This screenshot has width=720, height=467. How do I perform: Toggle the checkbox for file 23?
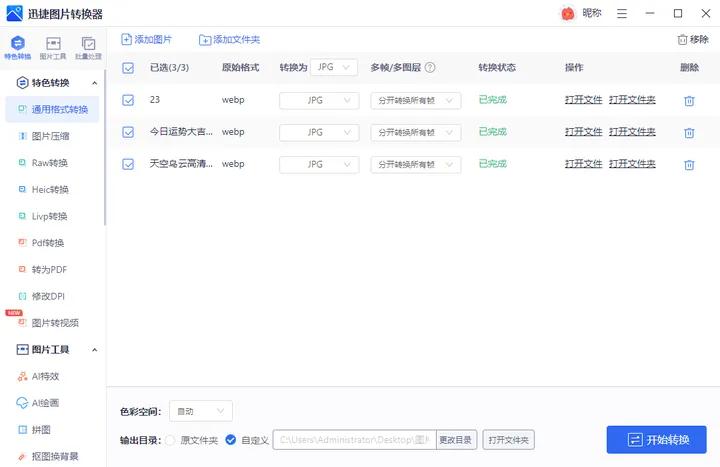pos(127,101)
